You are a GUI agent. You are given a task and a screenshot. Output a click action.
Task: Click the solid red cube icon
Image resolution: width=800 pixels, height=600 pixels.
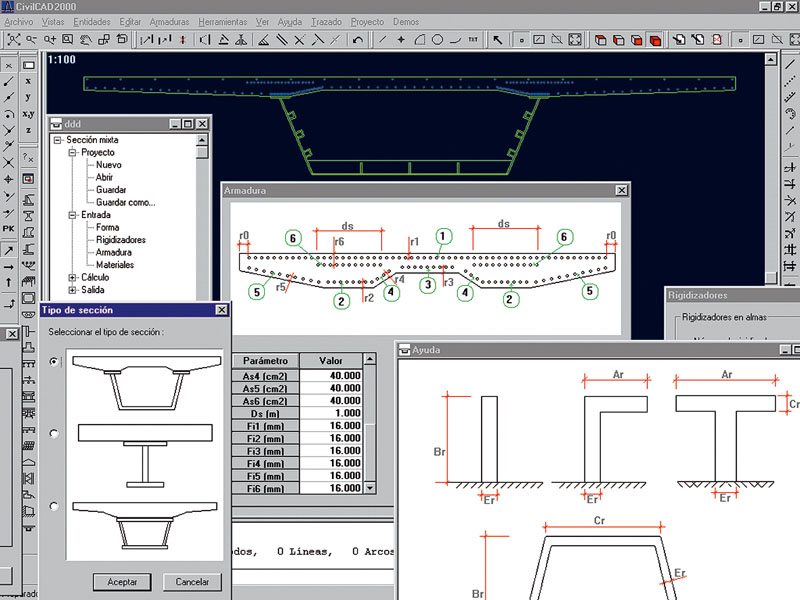[654, 41]
